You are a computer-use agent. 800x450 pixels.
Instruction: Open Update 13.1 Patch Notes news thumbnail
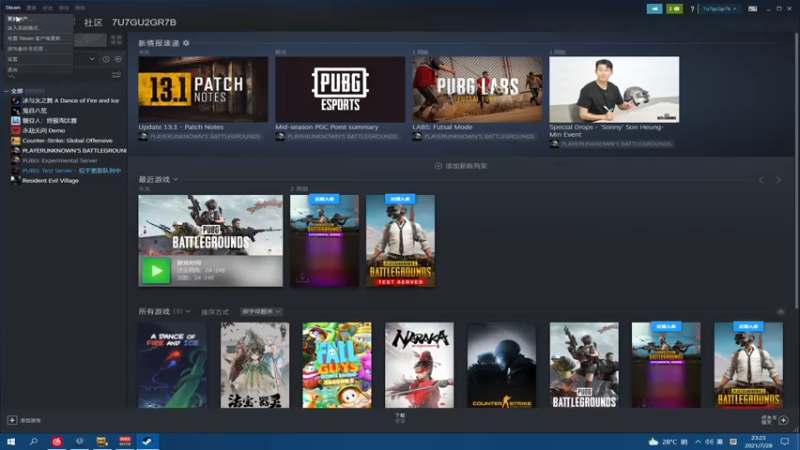[x=203, y=89]
